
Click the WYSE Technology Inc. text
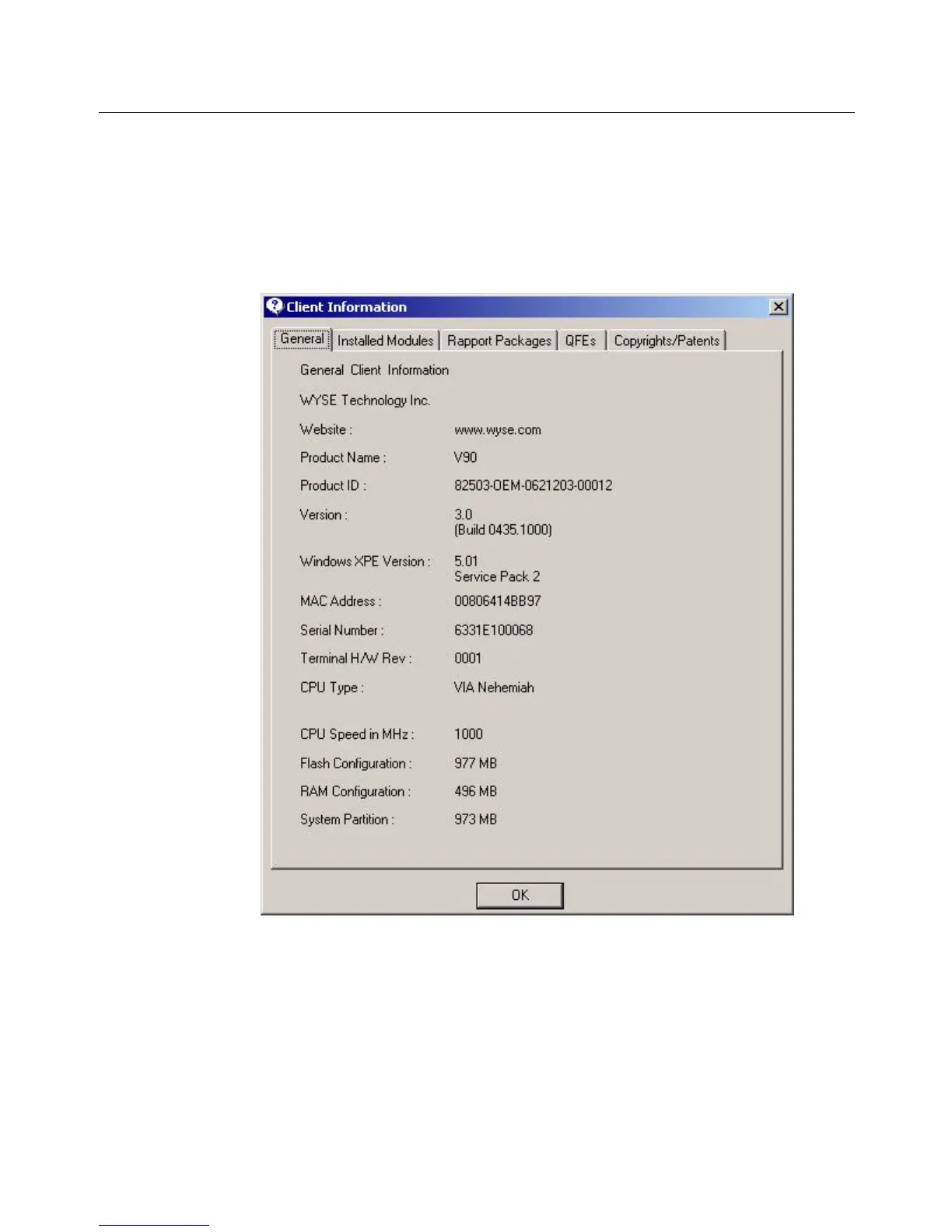pyautogui.click(x=365, y=401)
